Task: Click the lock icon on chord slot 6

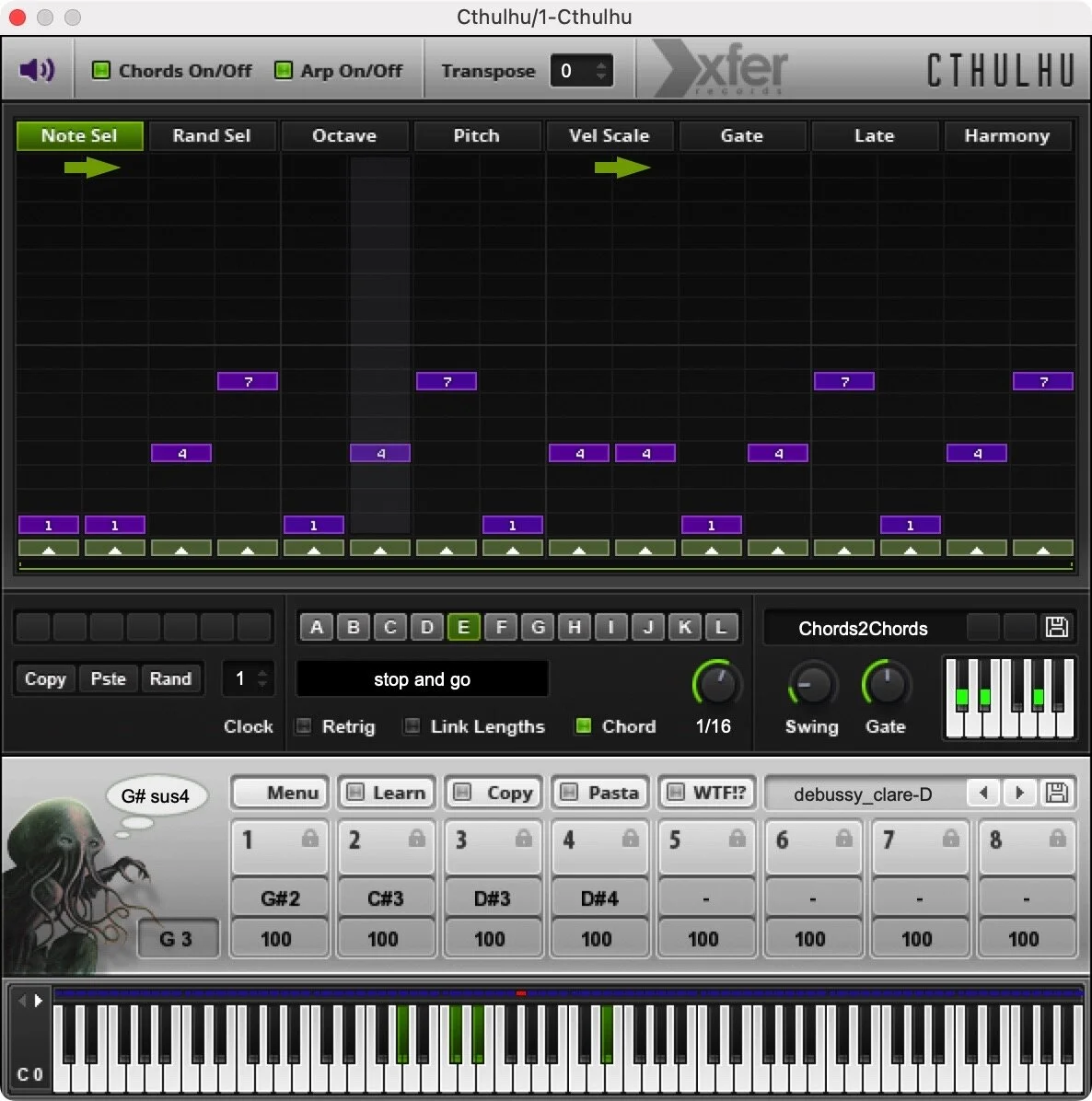Action: (x=843, y=839)
